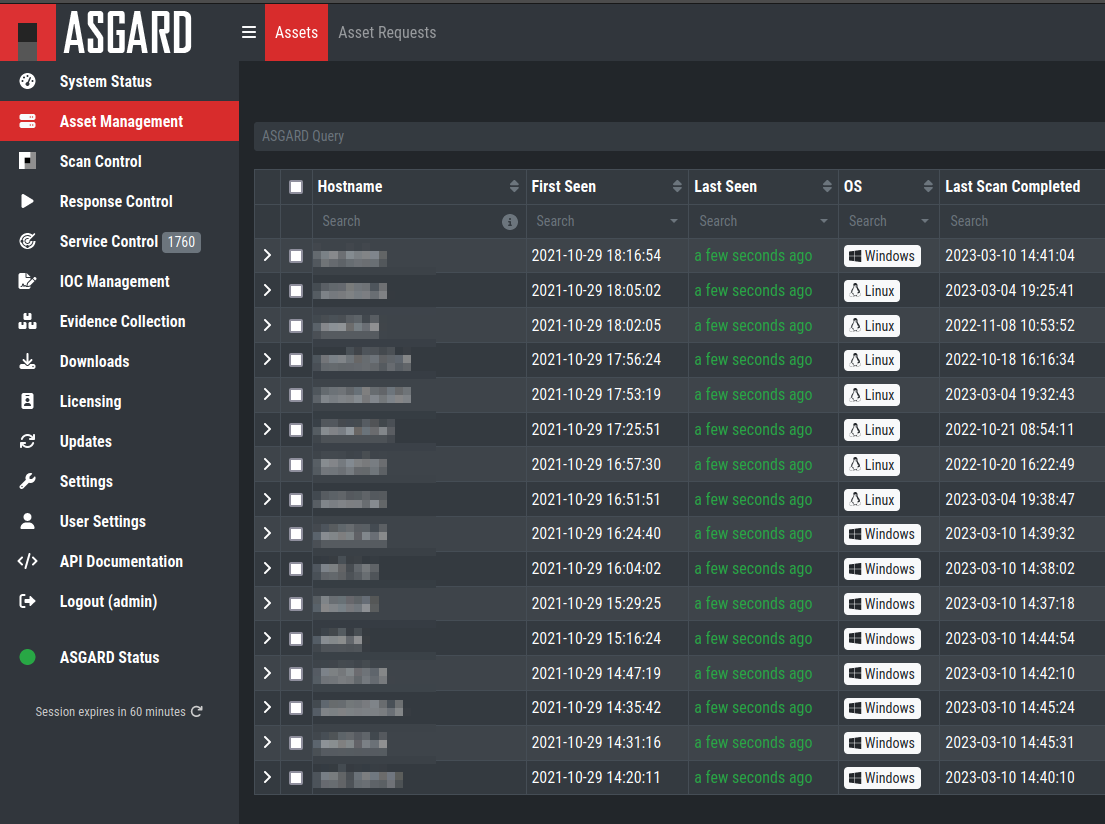Click the Last Scan Completed column header
The width and height of the screenshot is (1105, 824).
[1012, 186]
